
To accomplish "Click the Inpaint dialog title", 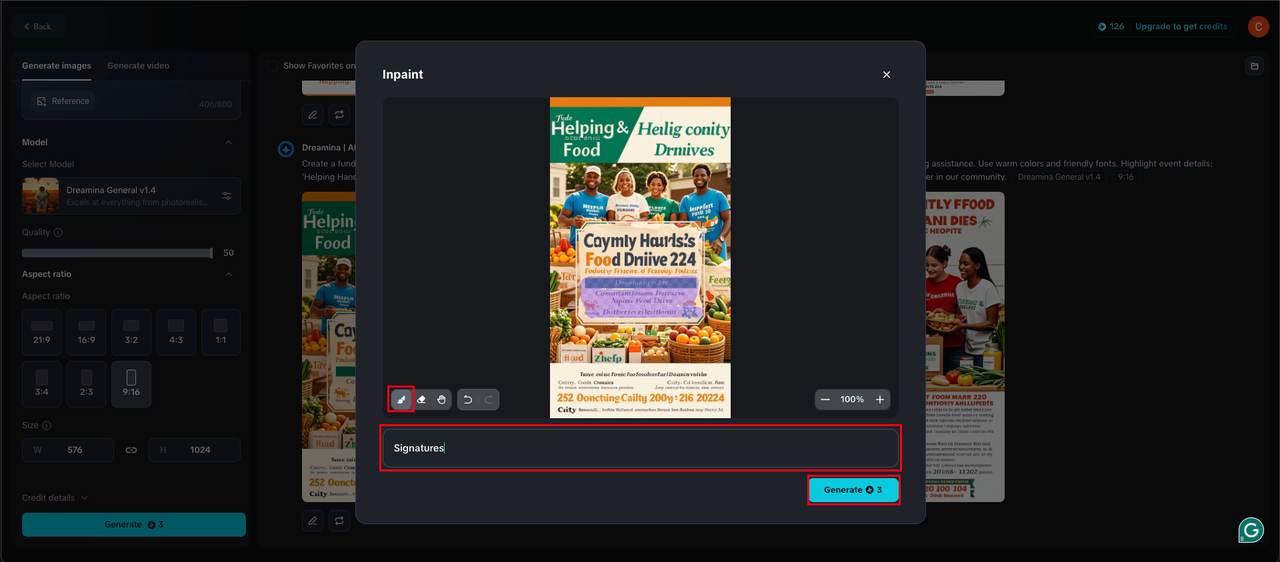I will [402, 74].
